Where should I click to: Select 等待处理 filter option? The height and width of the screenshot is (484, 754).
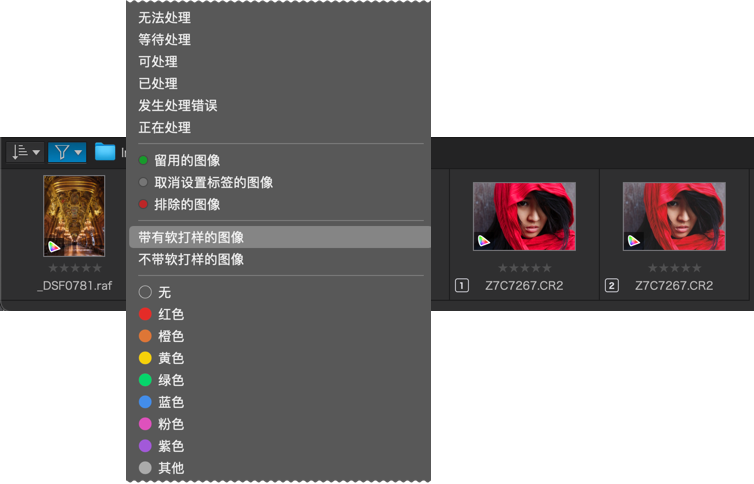pyautogui.click(x=280, y=40)
